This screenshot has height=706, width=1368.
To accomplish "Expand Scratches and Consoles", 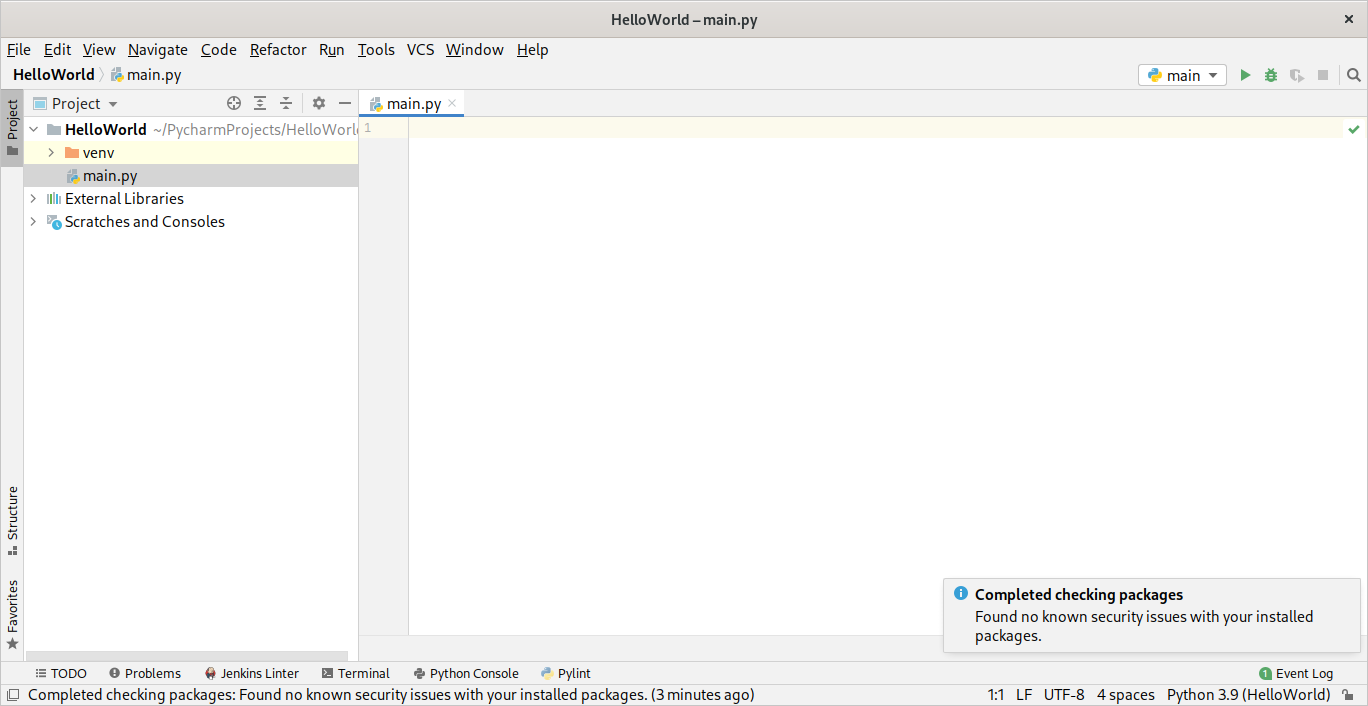I will (33, 221).
